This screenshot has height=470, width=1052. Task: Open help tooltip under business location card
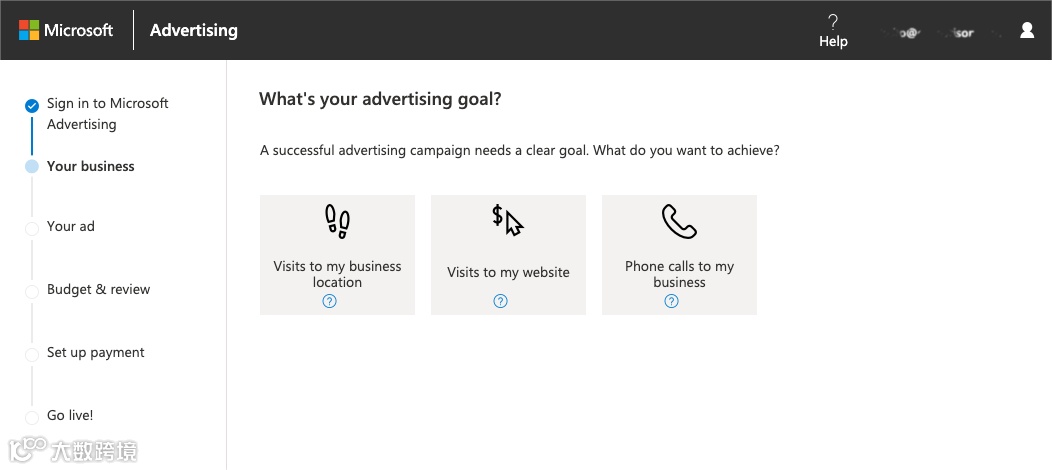[330, 301]
